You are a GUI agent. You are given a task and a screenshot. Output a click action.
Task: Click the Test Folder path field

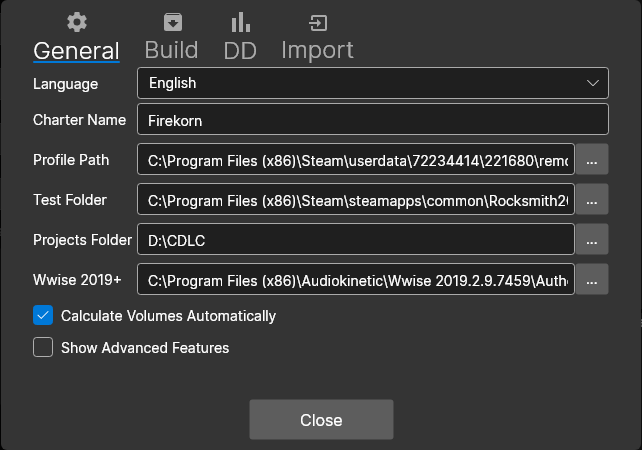(x=356, y=200)
